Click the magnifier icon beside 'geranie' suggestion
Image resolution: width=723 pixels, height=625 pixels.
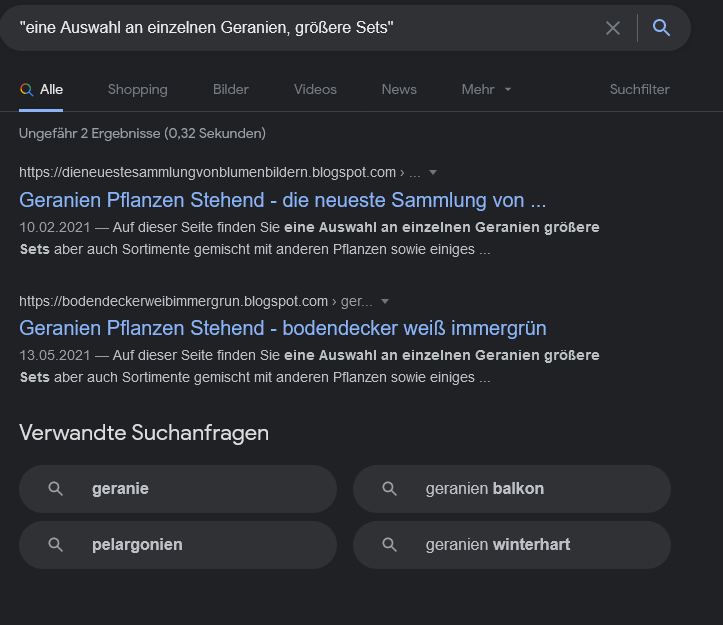click(56, 489)
